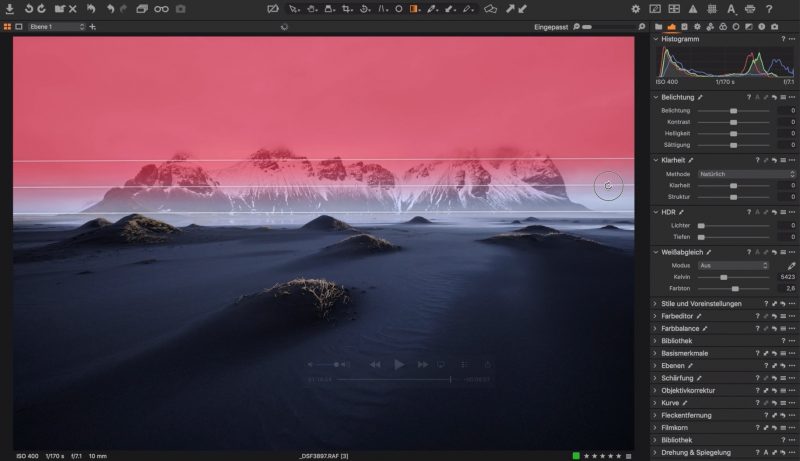Open the Ebene 1 layer dropdown
This screenshot has width=800, height=461.
[x=56, y=26]
